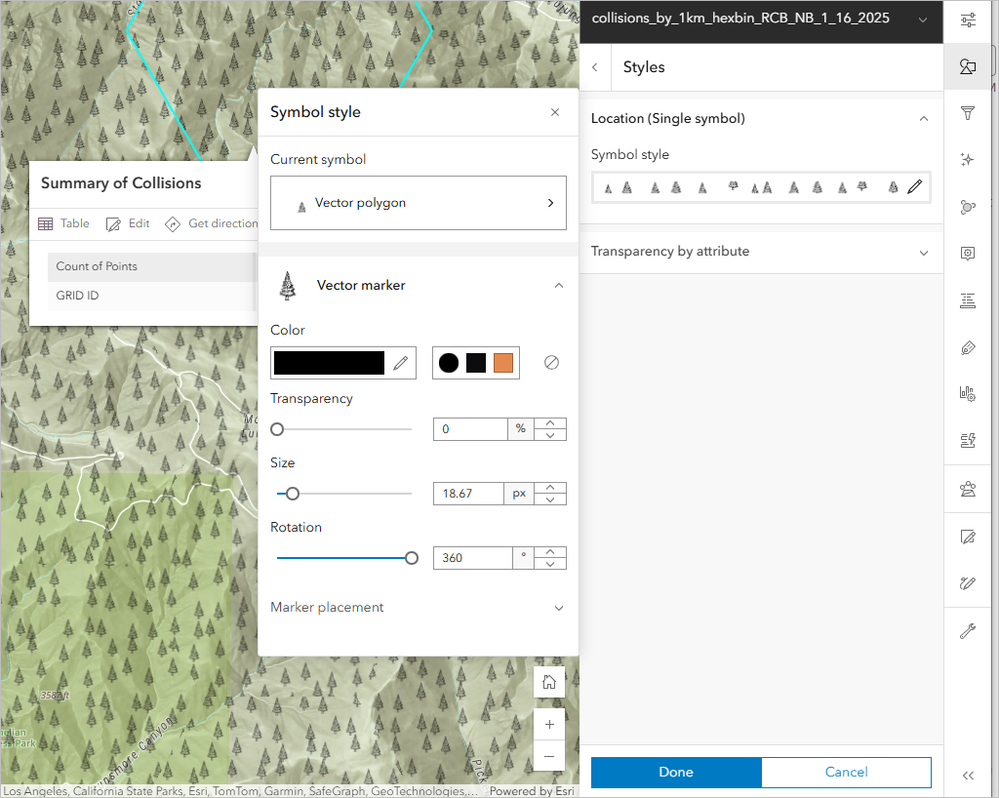
Task: Open the Map tools wrench icon
Action: [x=968, y=631]
